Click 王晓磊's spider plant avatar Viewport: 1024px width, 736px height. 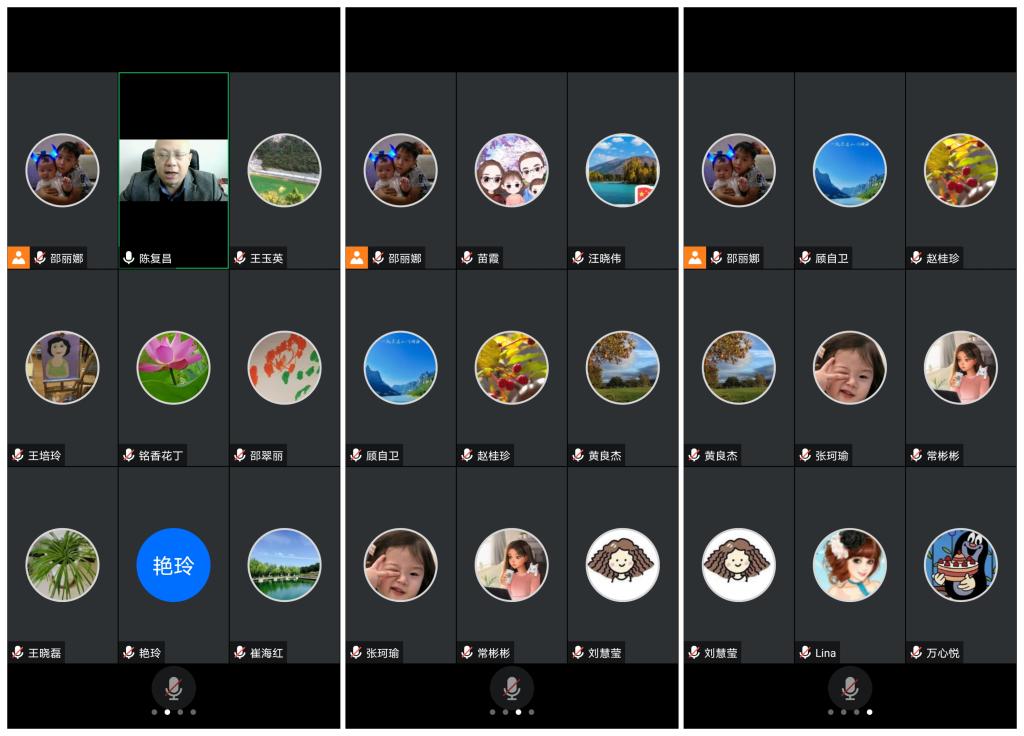point(62,565)
